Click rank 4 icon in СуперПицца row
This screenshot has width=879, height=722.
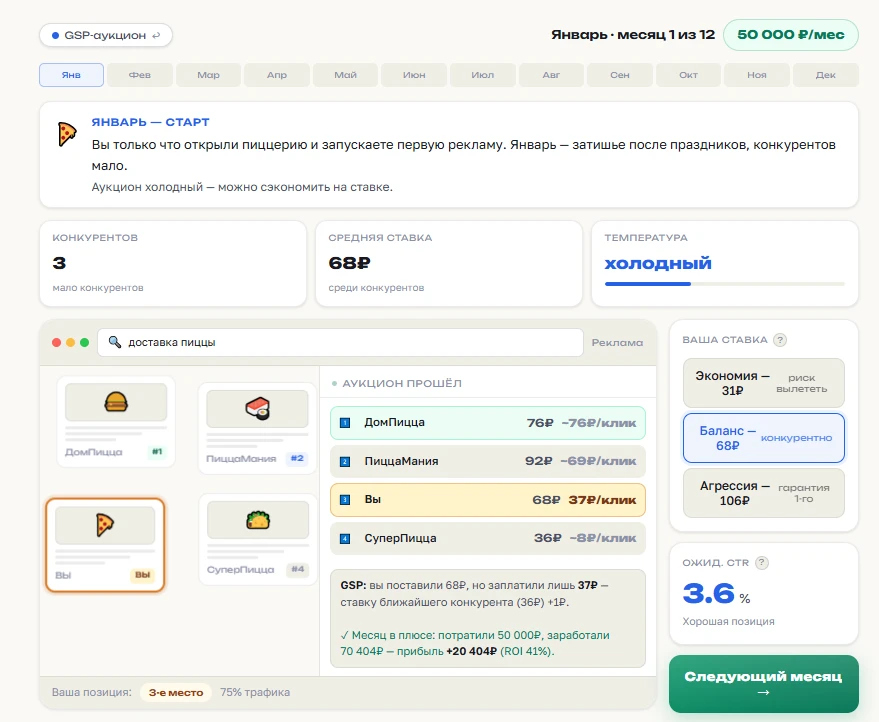pyautogui.click(x=345, y=539)
